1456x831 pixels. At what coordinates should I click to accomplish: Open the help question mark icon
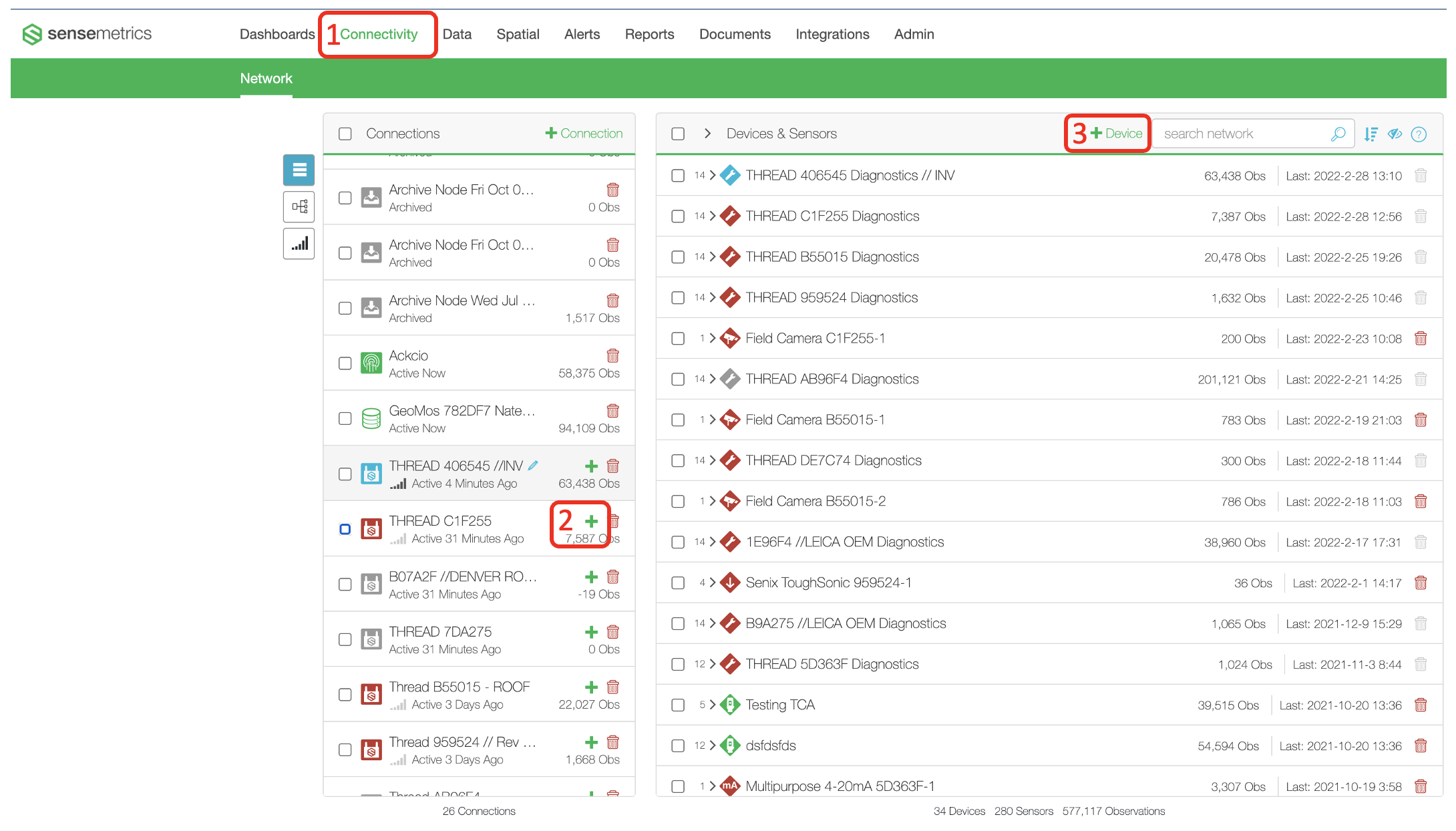click(x=1419, y=134)
